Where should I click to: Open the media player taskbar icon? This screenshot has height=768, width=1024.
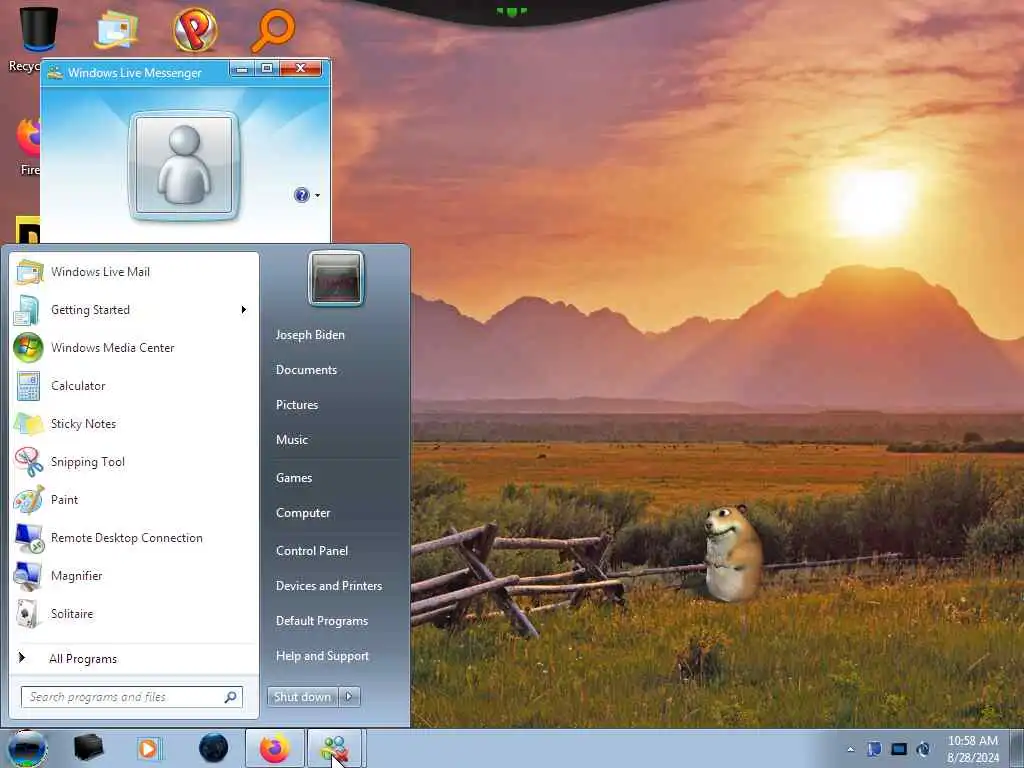[x=149, y=748]
